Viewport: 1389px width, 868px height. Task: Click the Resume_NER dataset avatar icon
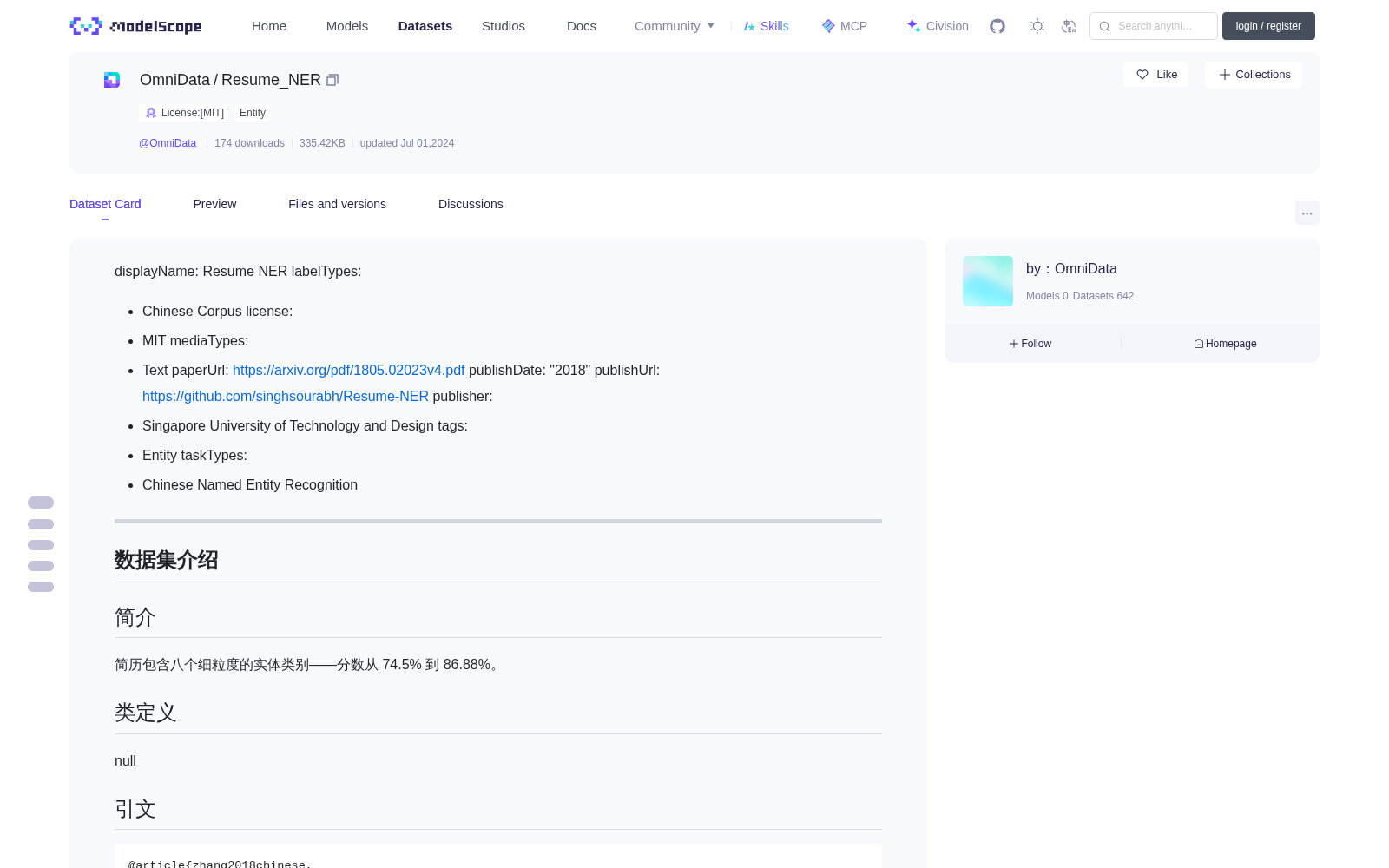tap(112, 80)
